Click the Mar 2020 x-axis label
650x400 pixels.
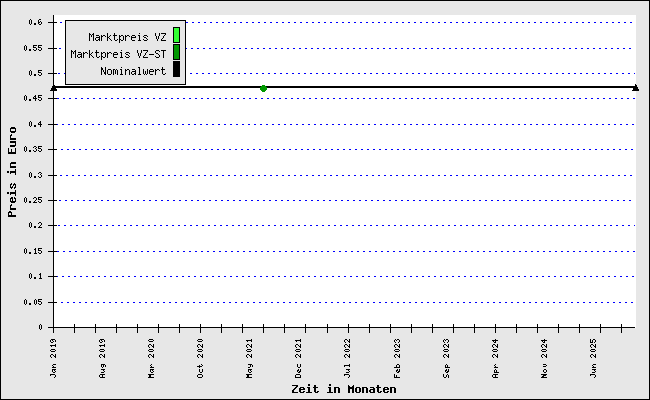[x=152, y=356]
